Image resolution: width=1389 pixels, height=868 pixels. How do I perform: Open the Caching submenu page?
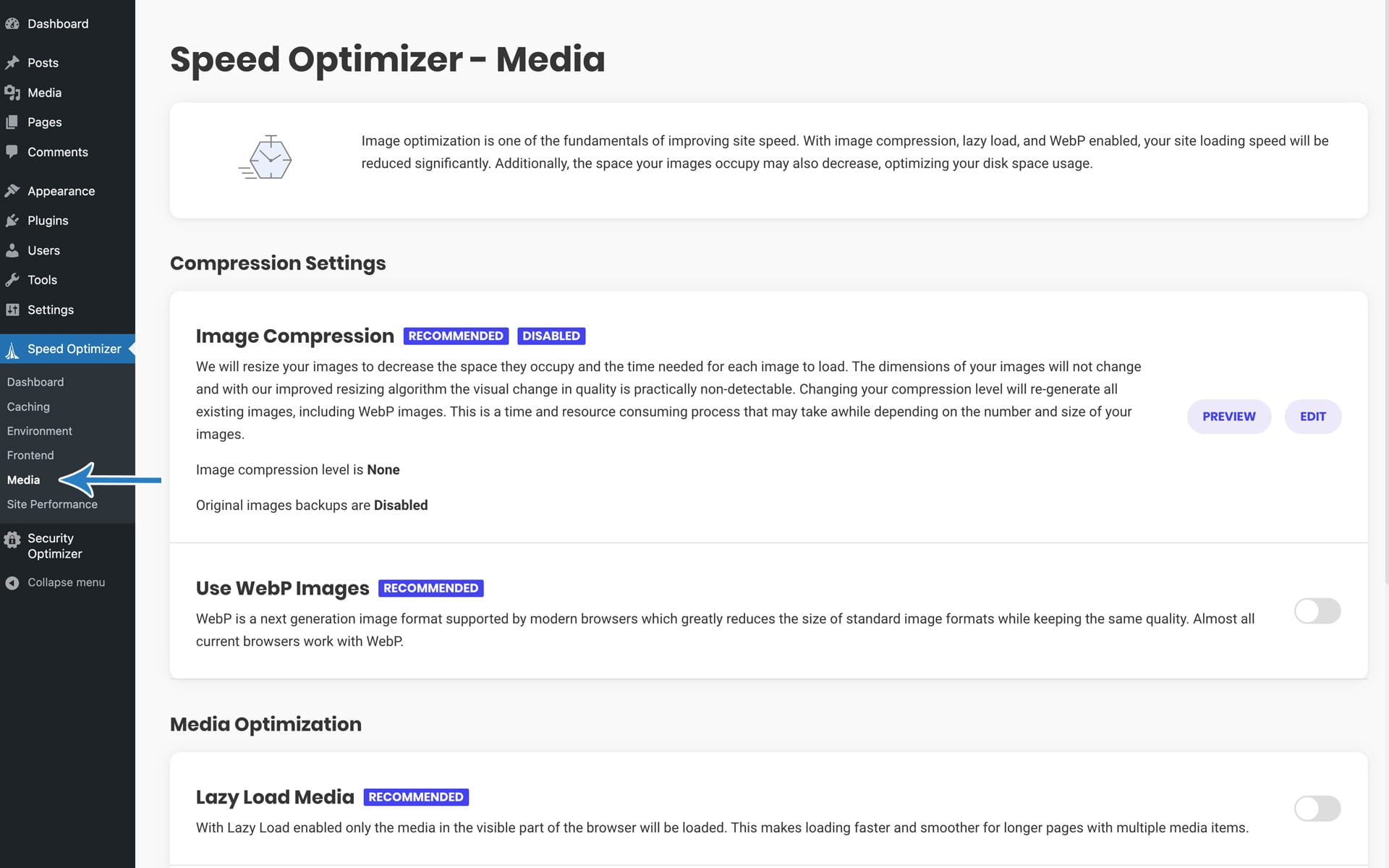click(28, 407)
